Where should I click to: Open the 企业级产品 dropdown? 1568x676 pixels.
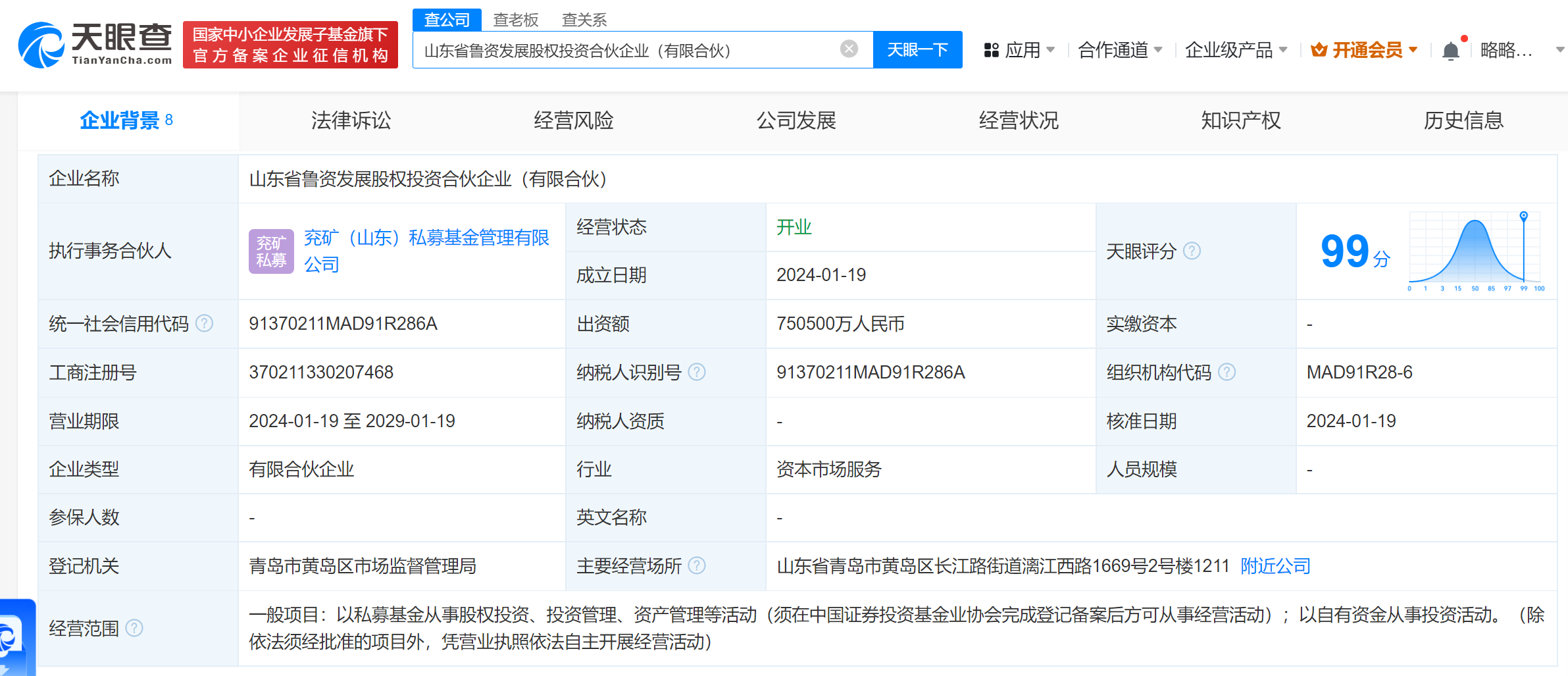(x=1235, y=50)
